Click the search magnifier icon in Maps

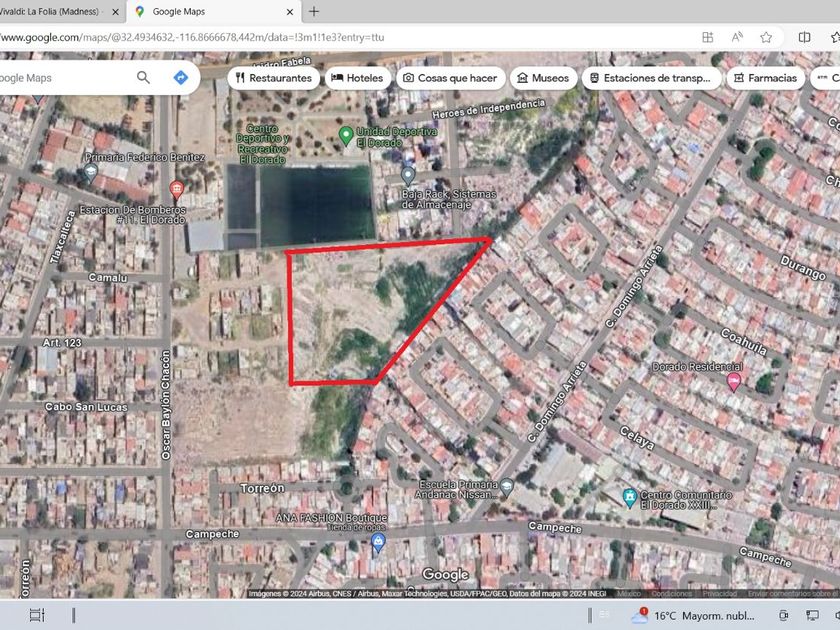pos(143,77)
